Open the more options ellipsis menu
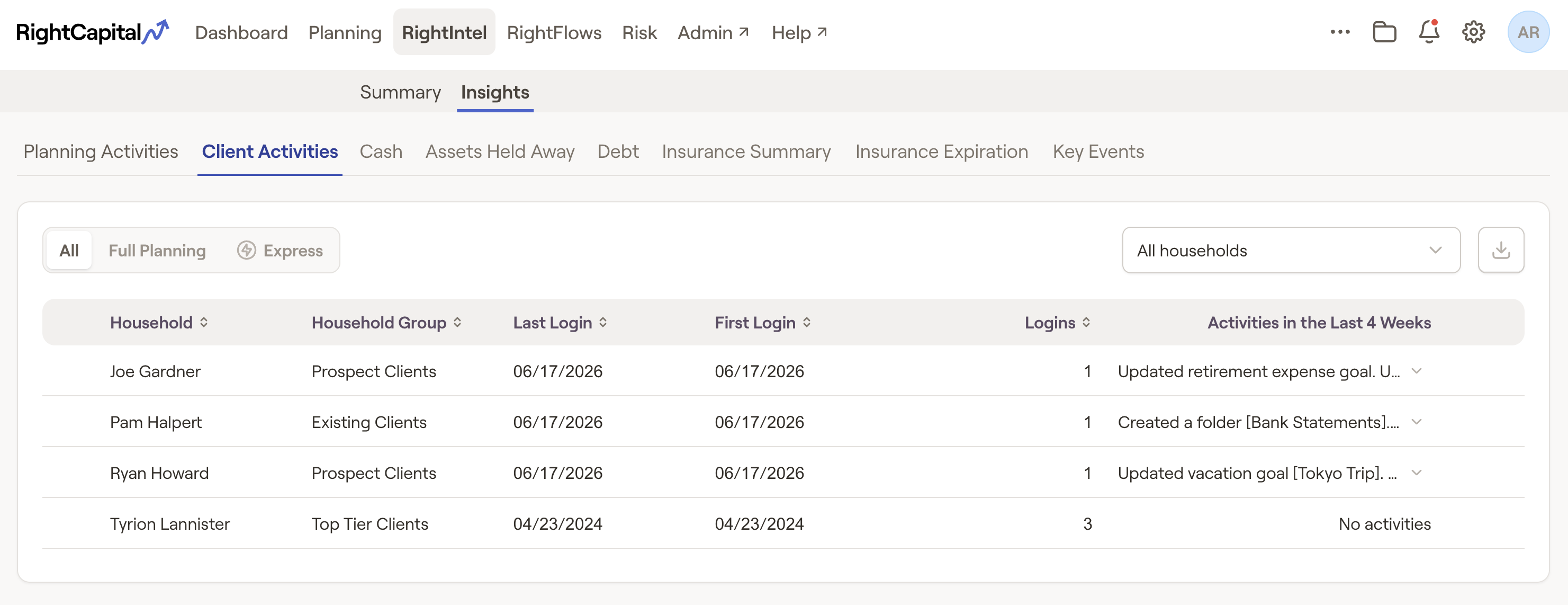This screenshot has height=605, width=1568. [x=1340, y=32]
